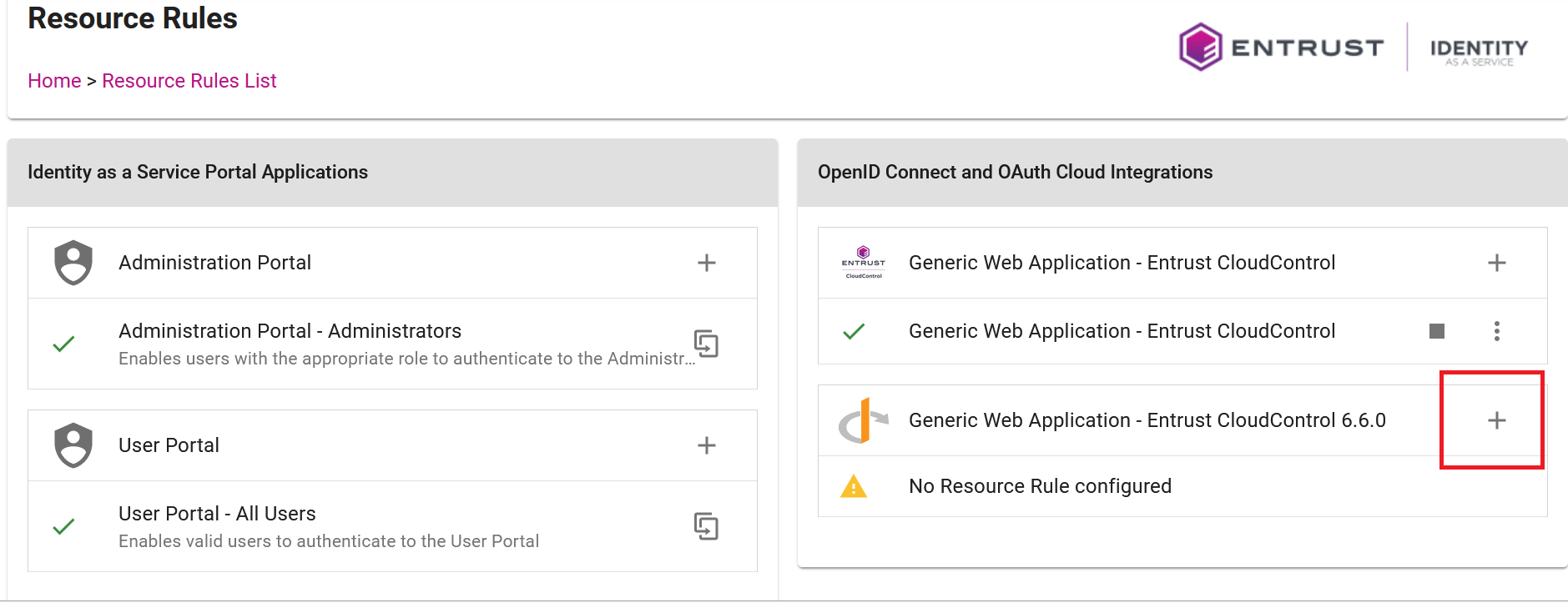Open the Resource Rules List breadcrumb link
Viewport: 1568px width, 603px height.
(189, 81)
